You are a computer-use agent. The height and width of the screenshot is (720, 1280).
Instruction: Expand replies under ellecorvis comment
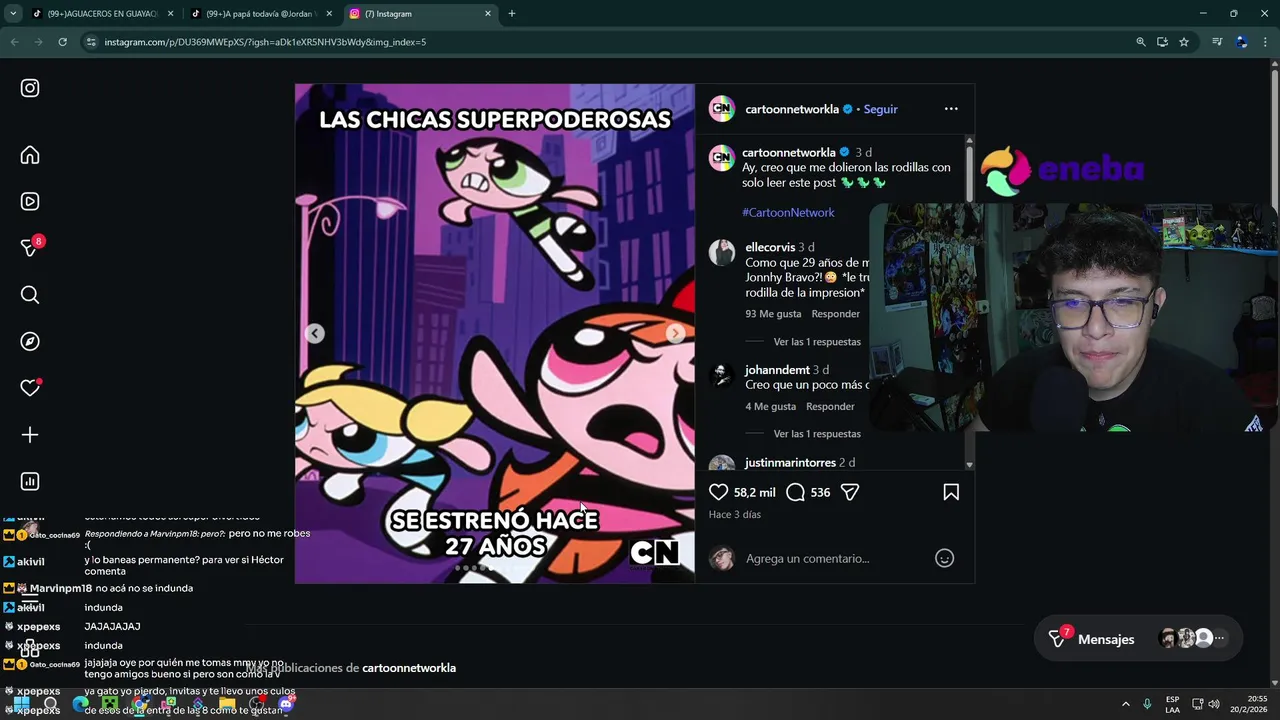(817, 342)
